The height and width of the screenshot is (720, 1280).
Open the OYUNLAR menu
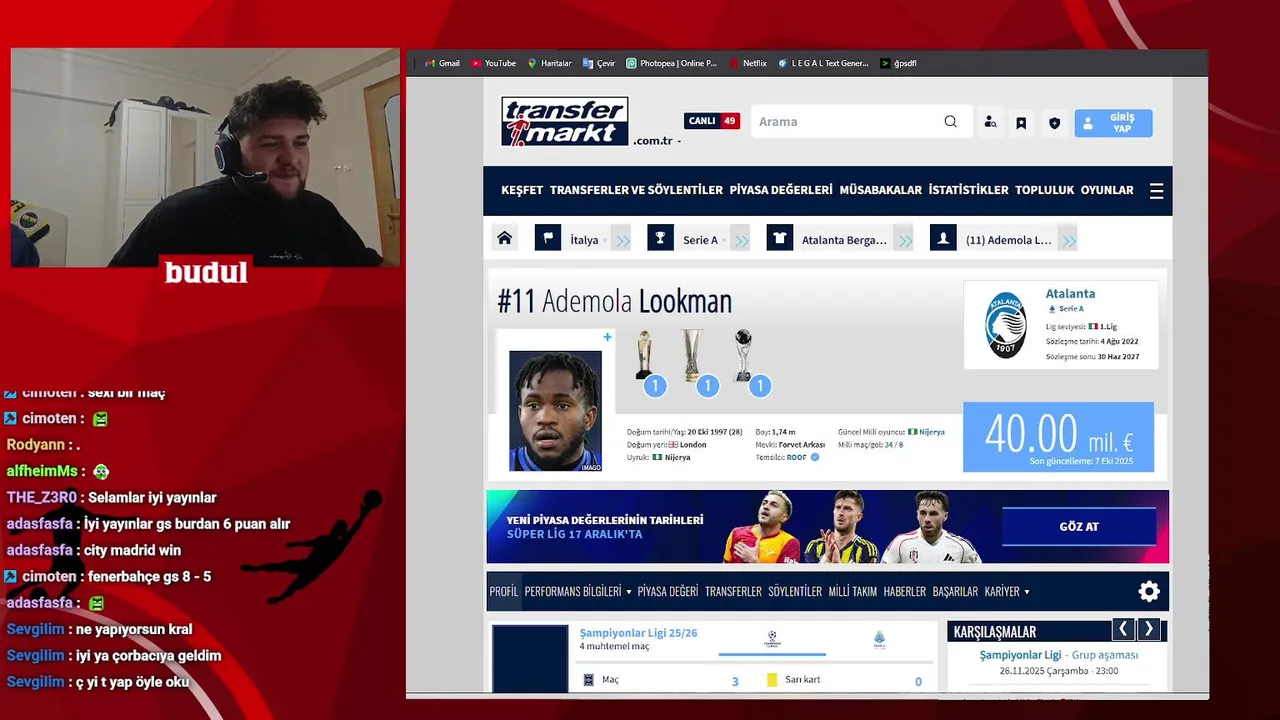[x=1107, y=190]
